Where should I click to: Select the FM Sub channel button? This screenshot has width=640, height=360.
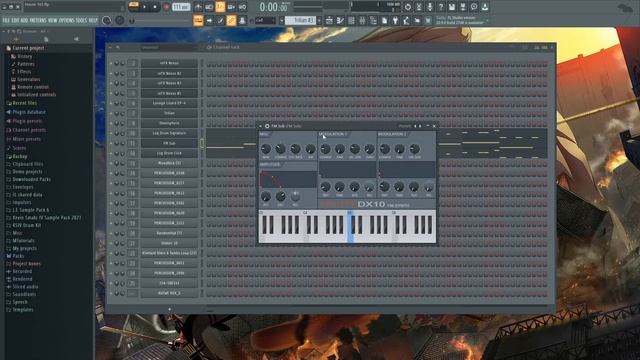coord(169,143)
